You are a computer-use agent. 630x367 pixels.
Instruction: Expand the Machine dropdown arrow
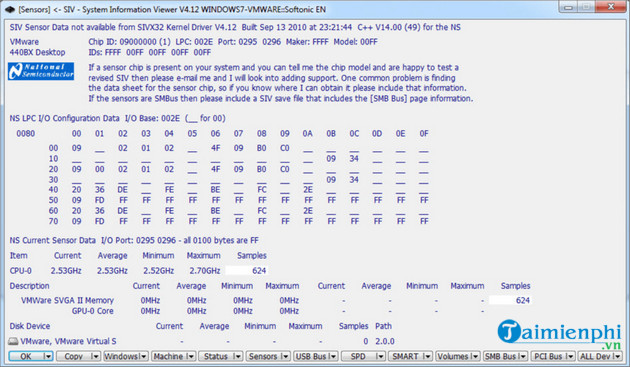[191, 356]
